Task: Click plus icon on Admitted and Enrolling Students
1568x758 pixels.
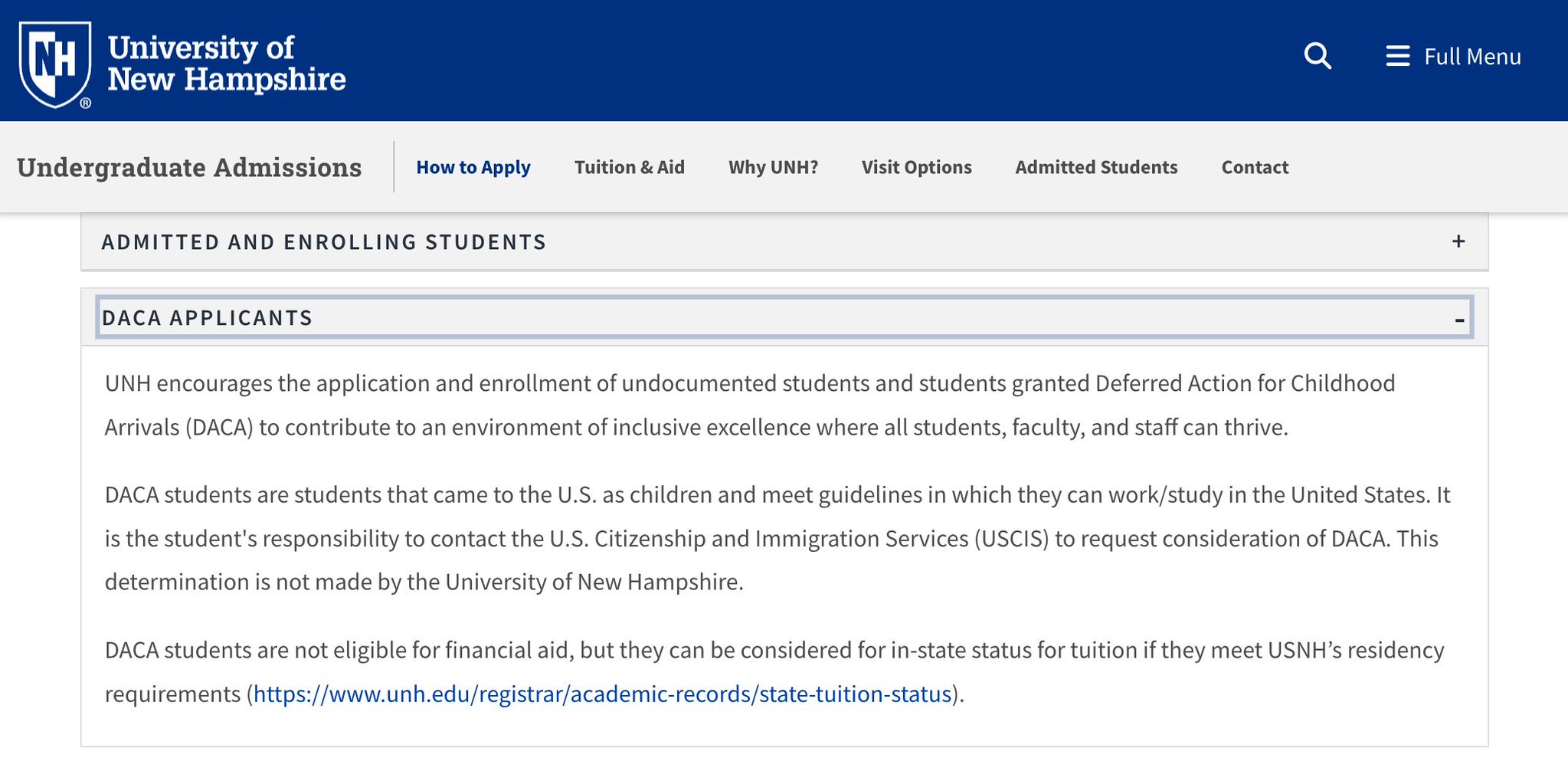Action: click(x=1458, y=241)
